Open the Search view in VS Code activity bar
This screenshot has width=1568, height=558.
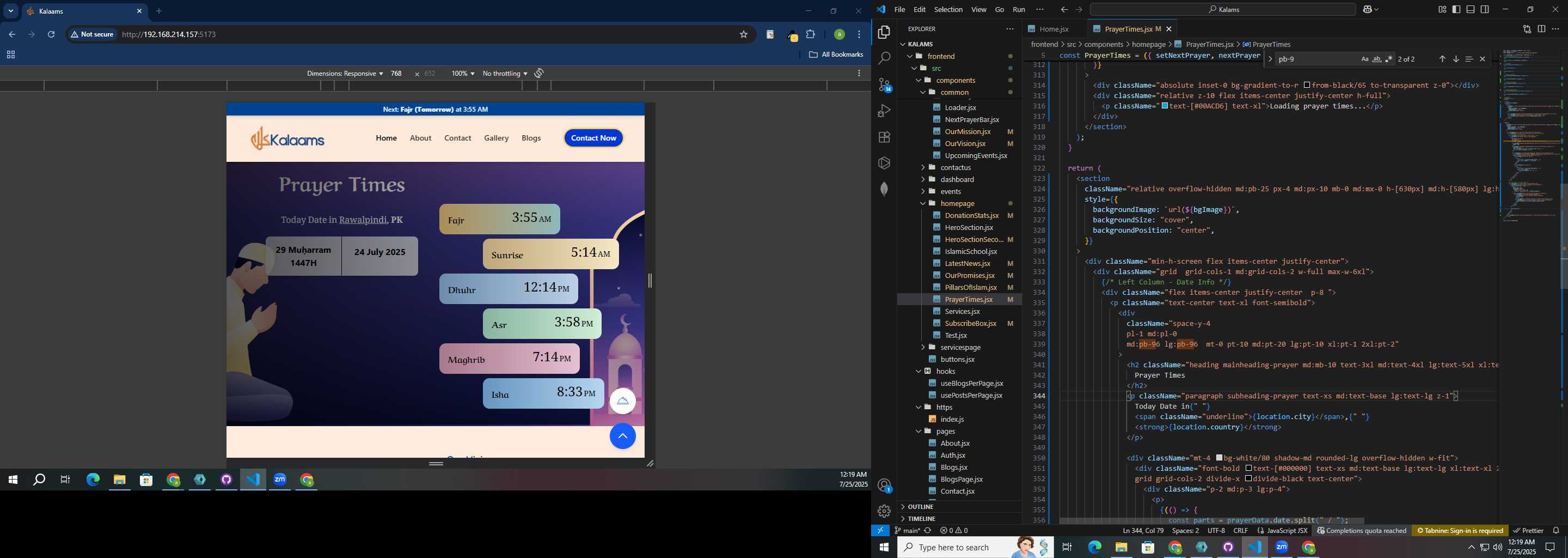coord(884,58)
